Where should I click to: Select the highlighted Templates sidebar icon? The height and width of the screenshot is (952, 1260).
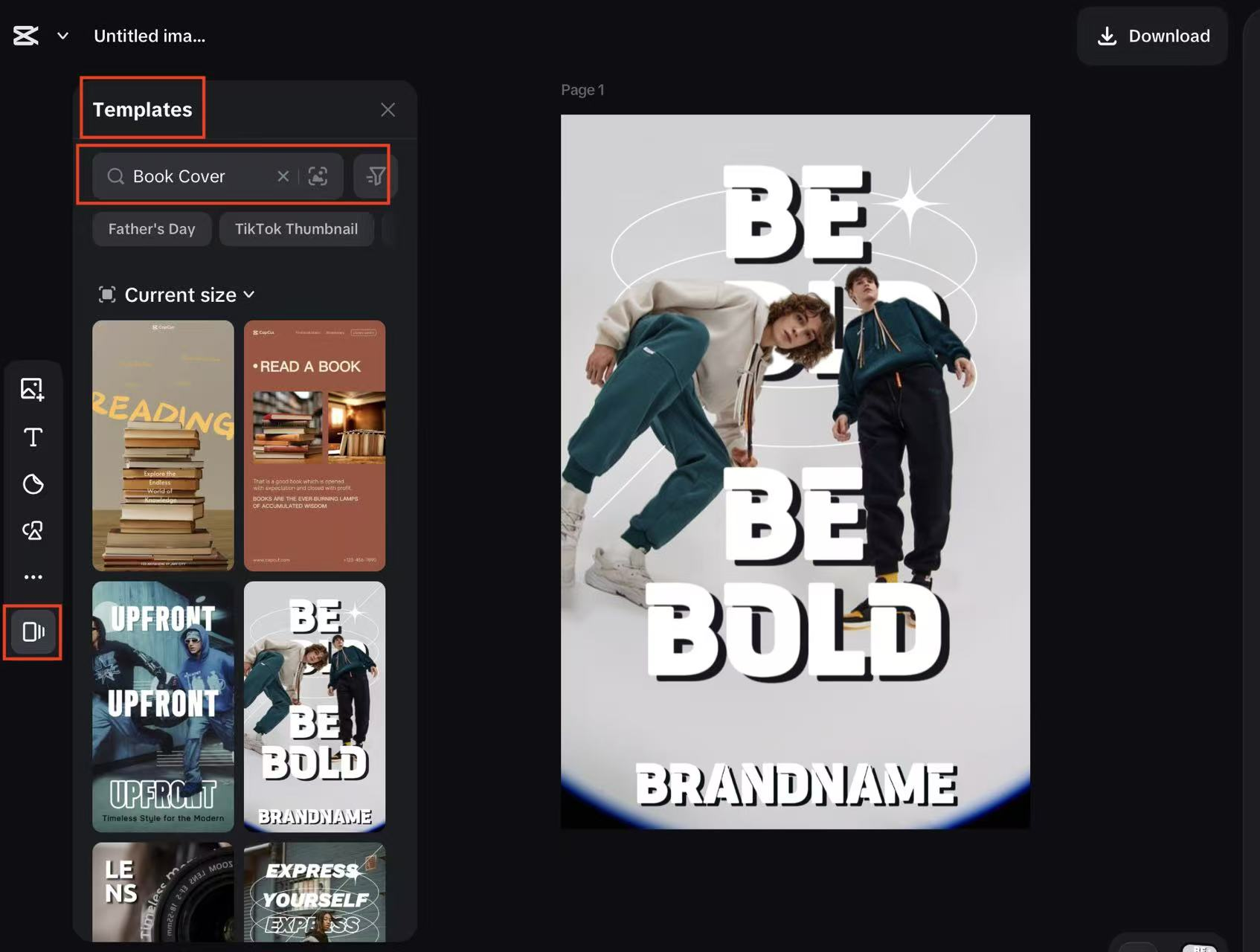33,631
